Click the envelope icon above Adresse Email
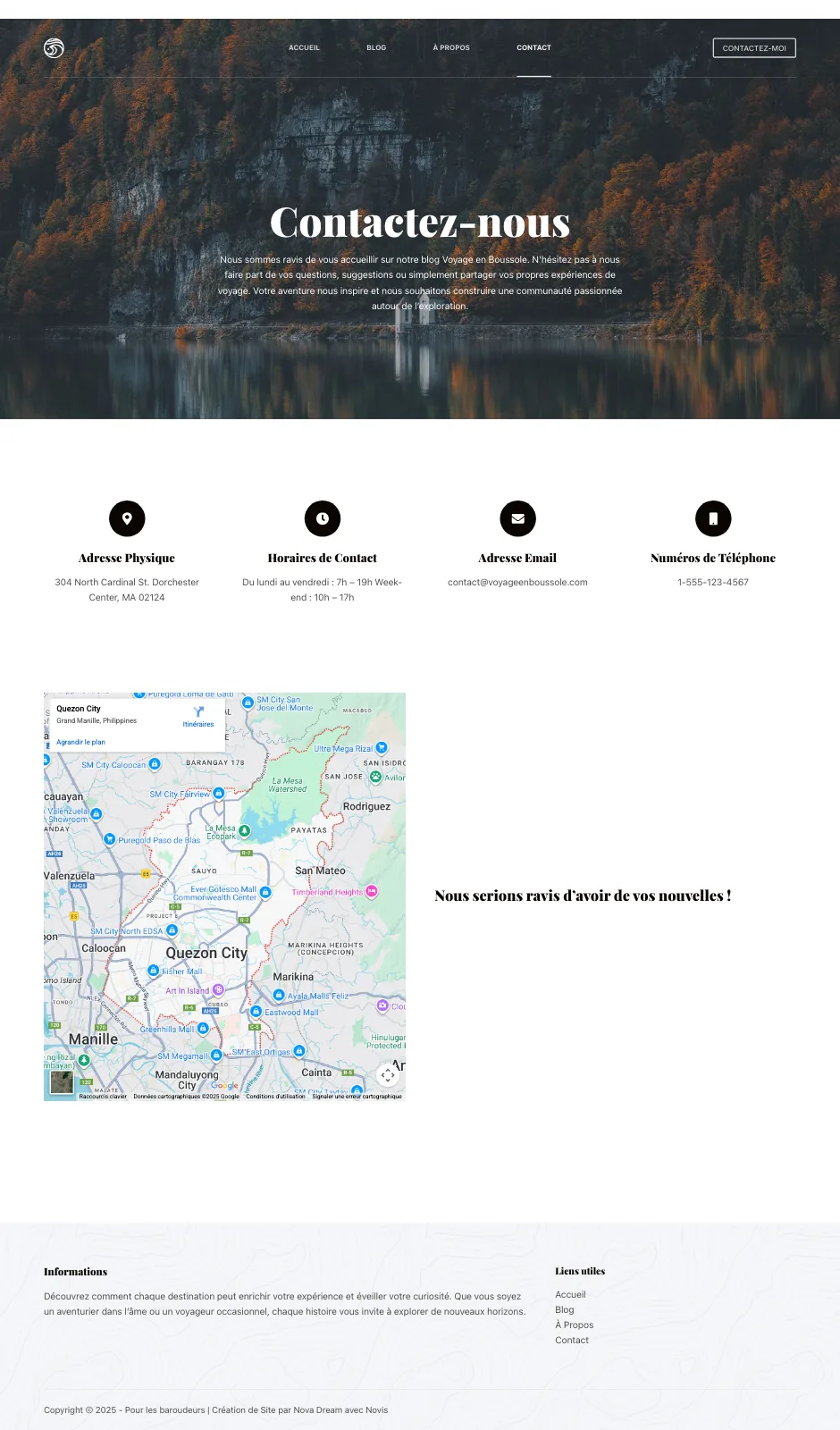Image resolution: width=840 pixels, height=1430 pixels. 517,518
